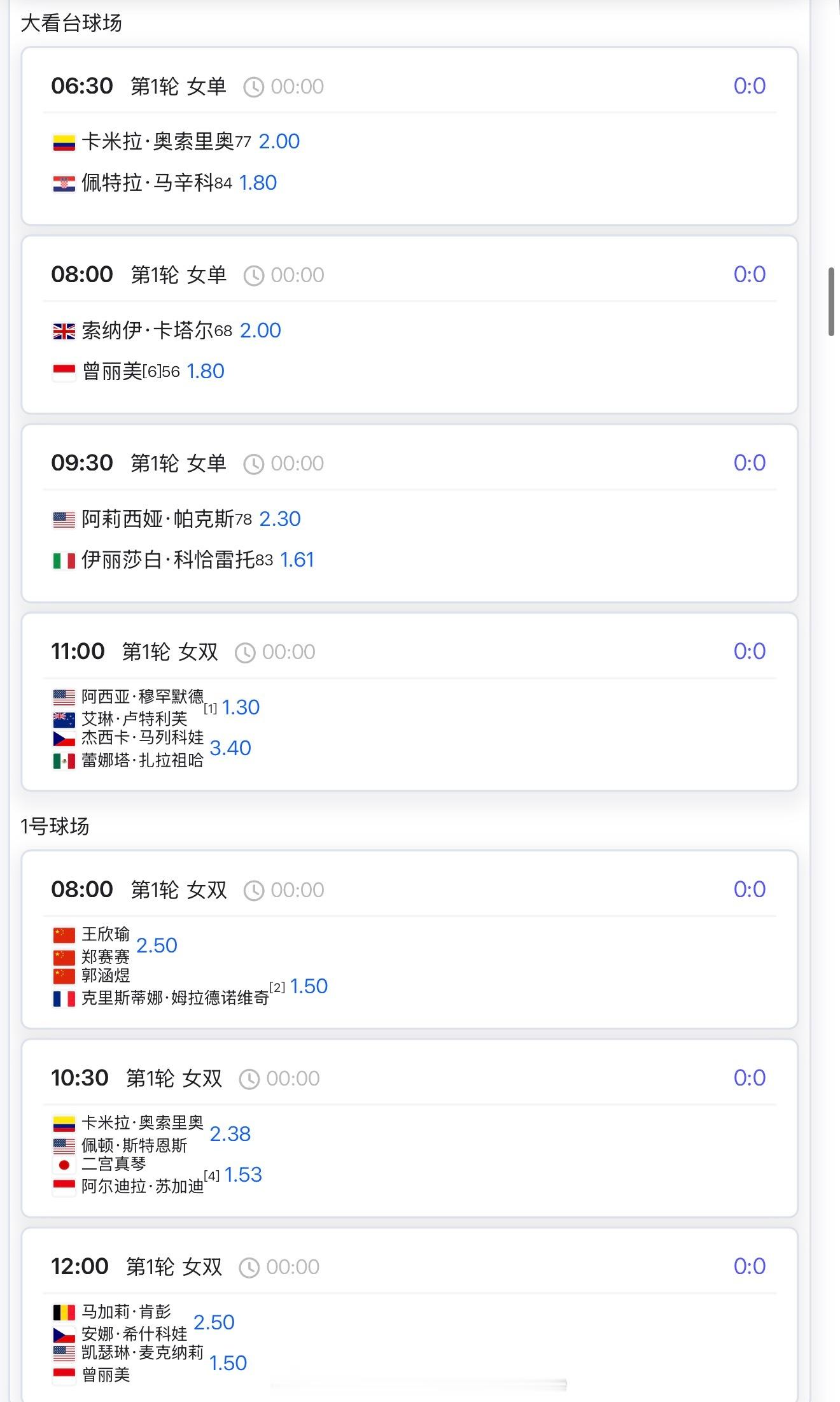
Task: Click the clock icon in the 09:30 match
Action: pyautogui.click(x=253, y=464)
